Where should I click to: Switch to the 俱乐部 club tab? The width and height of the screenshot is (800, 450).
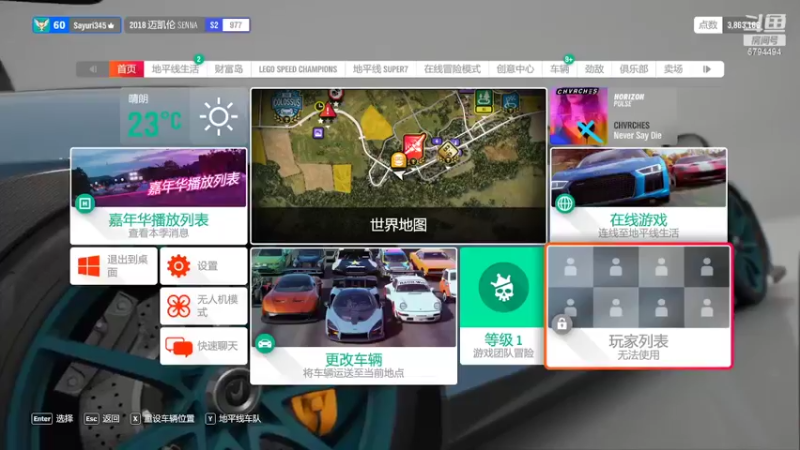click(634, 69)
